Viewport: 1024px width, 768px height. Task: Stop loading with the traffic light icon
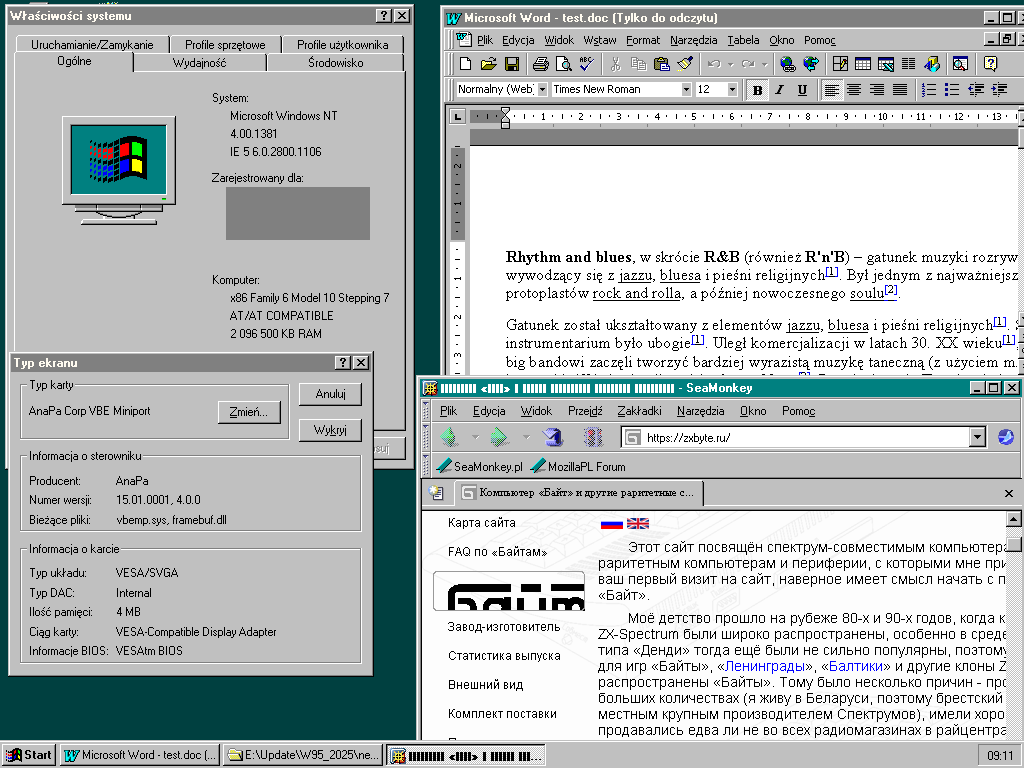pyautogui.click(x=592, y=436)
